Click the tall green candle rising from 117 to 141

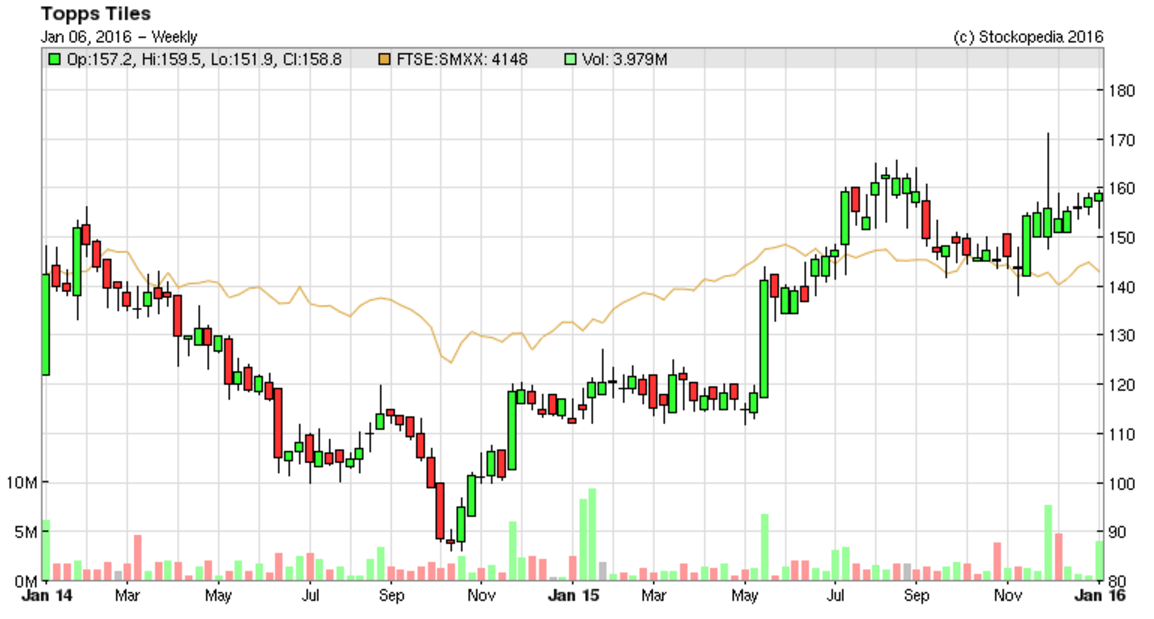pos(764,339)
